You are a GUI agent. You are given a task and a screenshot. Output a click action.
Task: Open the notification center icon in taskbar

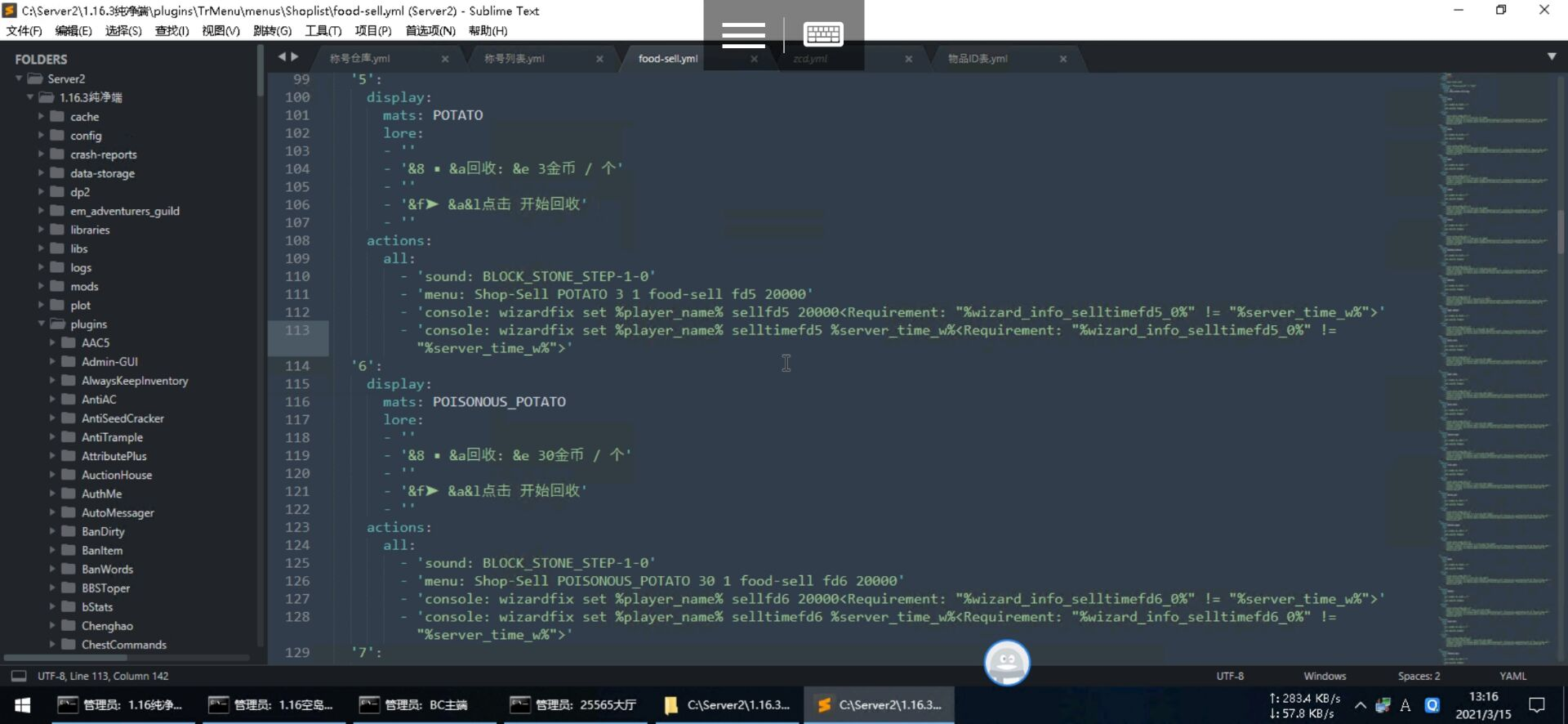pos(1536,705)
